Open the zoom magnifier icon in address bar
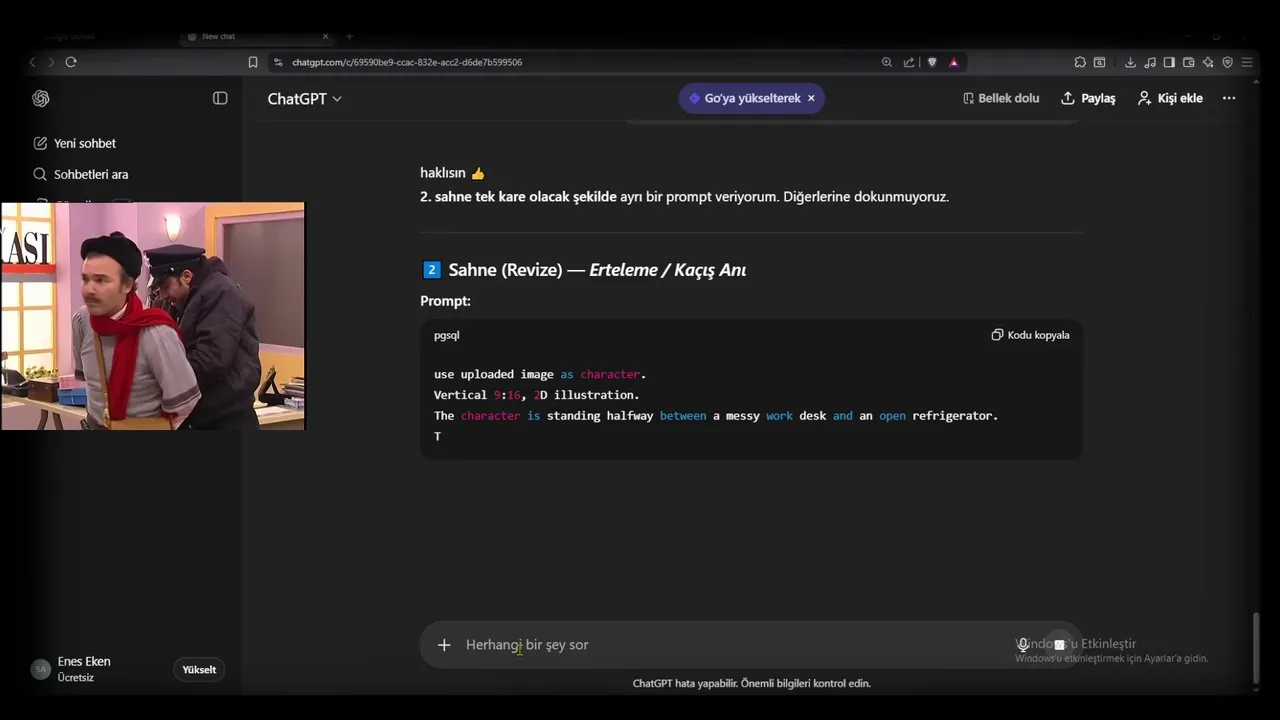 [886, 62]
